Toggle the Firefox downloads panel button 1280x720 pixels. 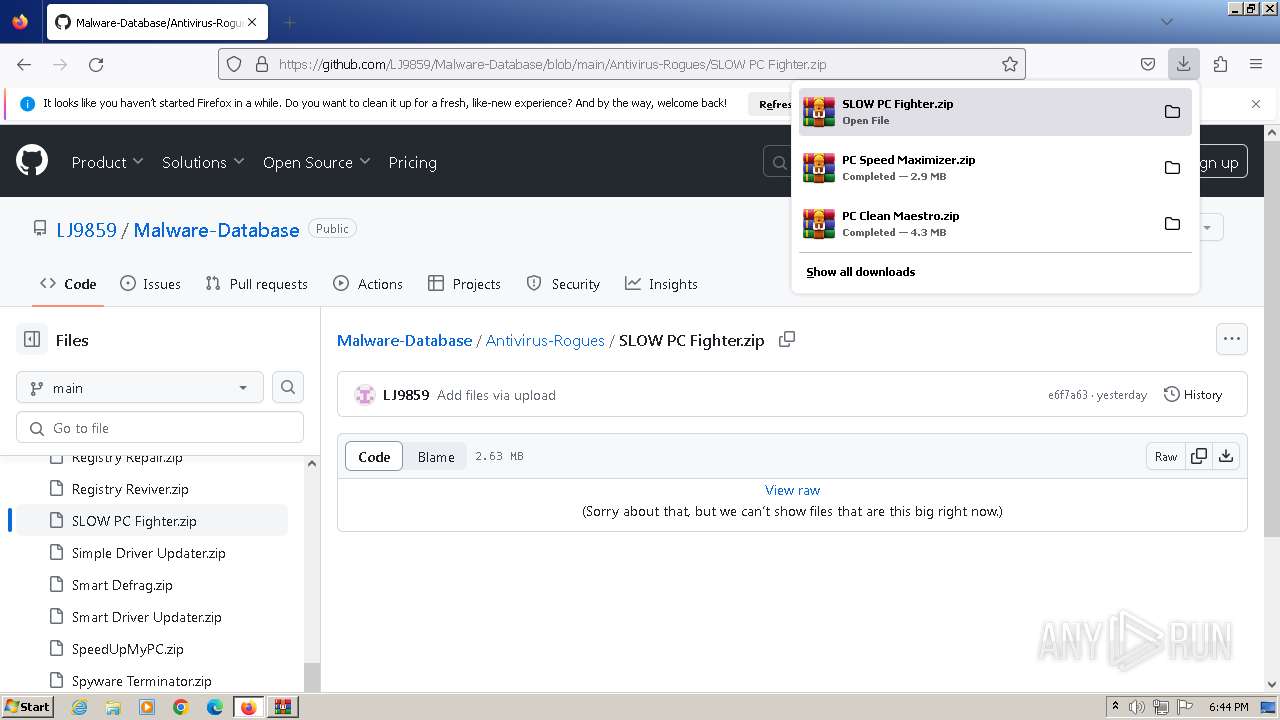[1183, 64]
